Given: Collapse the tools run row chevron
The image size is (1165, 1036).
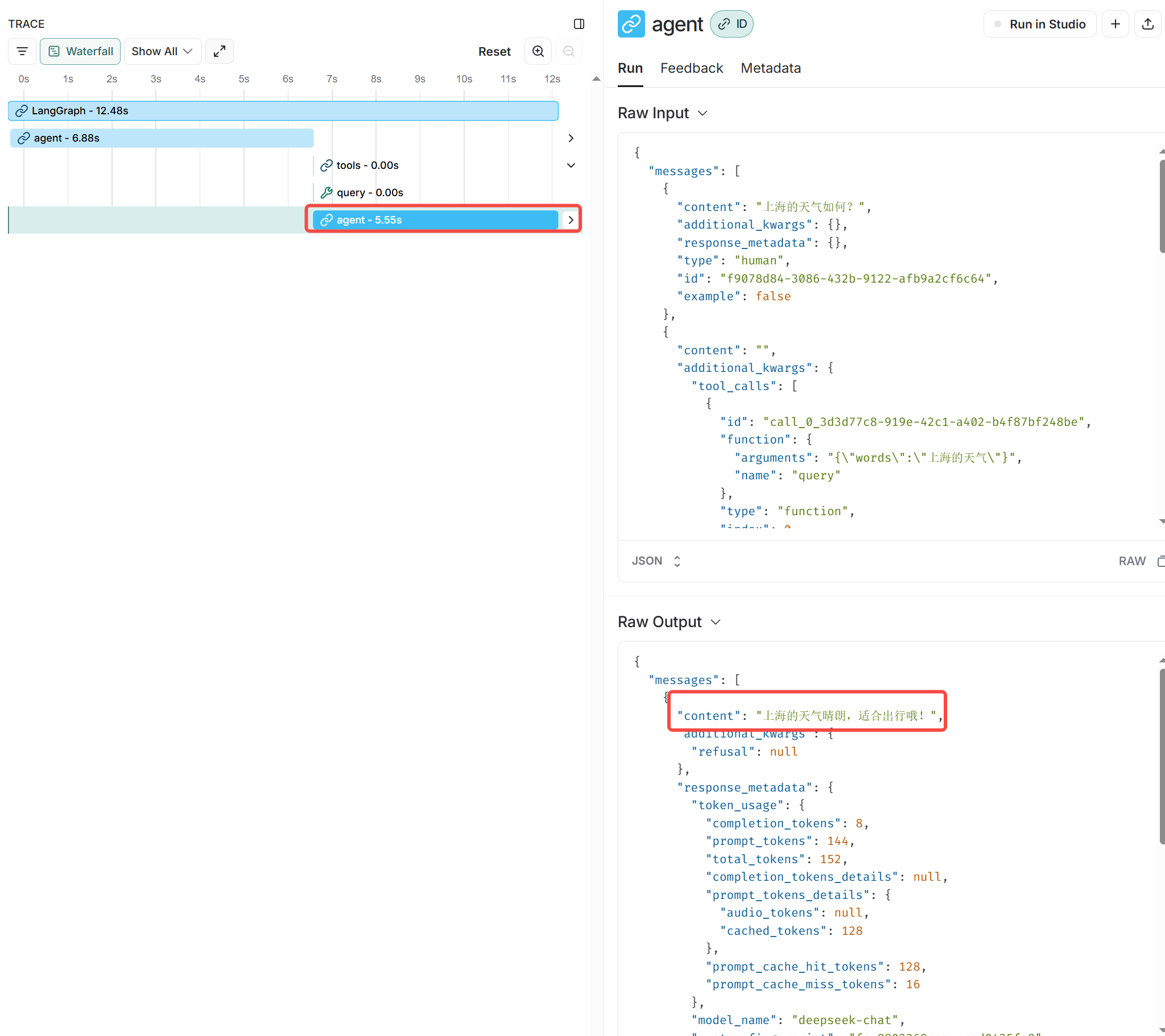Looking at the screenshot, I should 571,165.
